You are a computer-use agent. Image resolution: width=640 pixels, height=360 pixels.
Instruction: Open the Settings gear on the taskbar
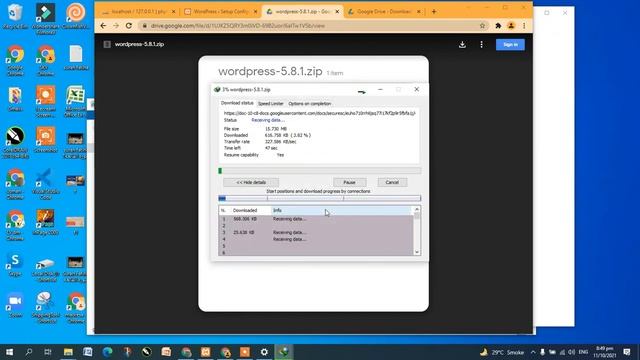point(264,352)
